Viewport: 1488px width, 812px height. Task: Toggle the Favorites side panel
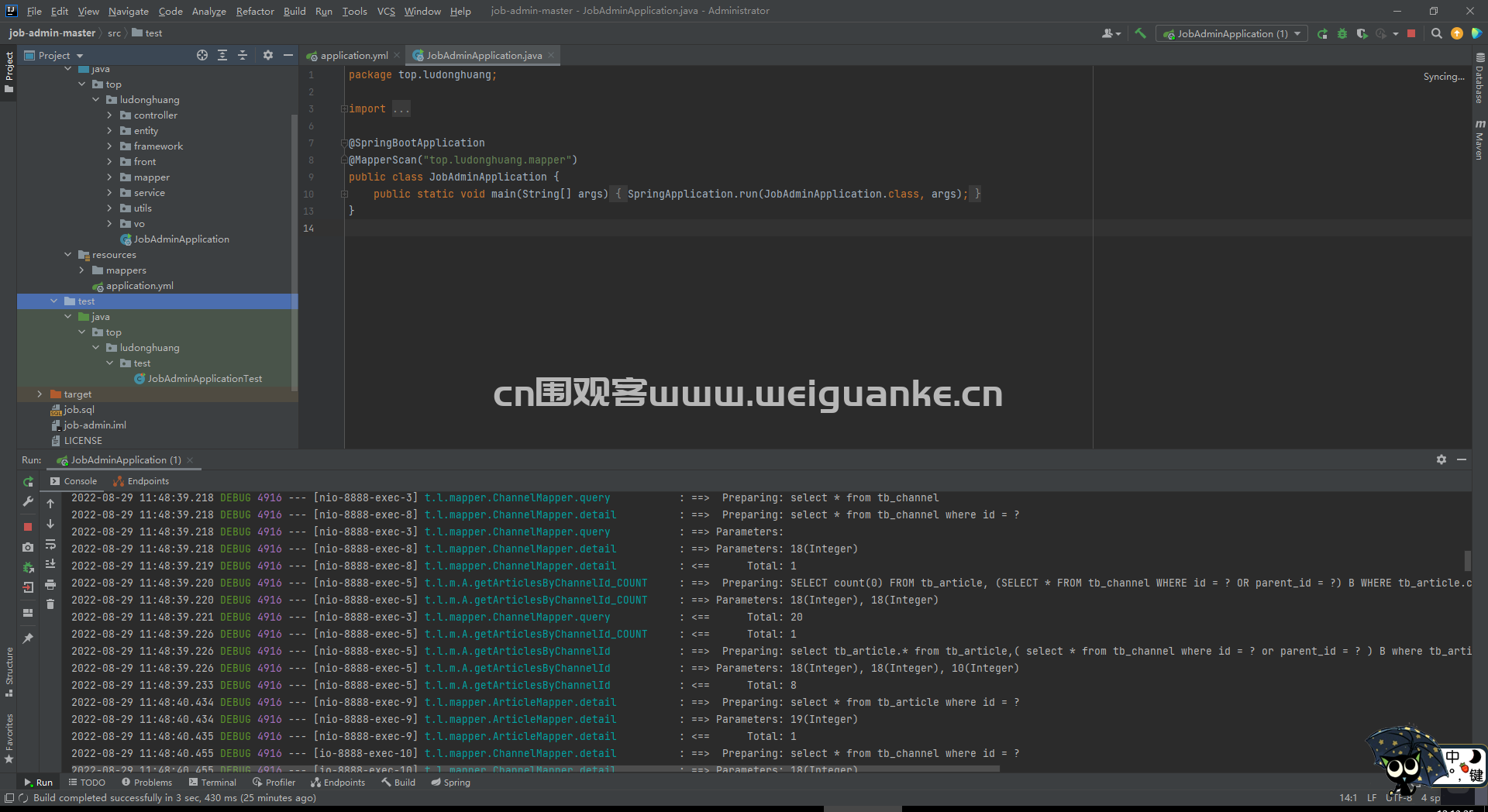9,738
